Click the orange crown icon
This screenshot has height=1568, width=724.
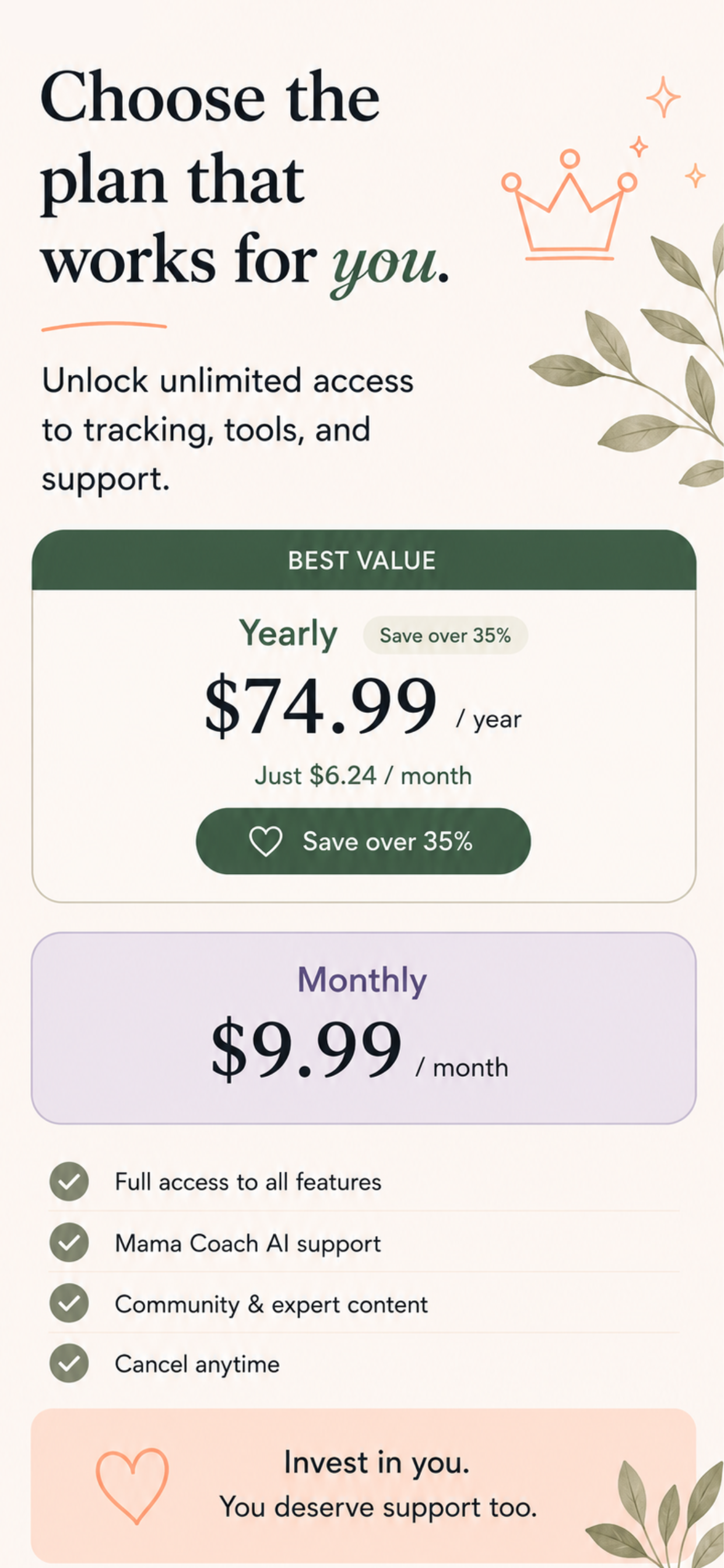click(570, 205)
